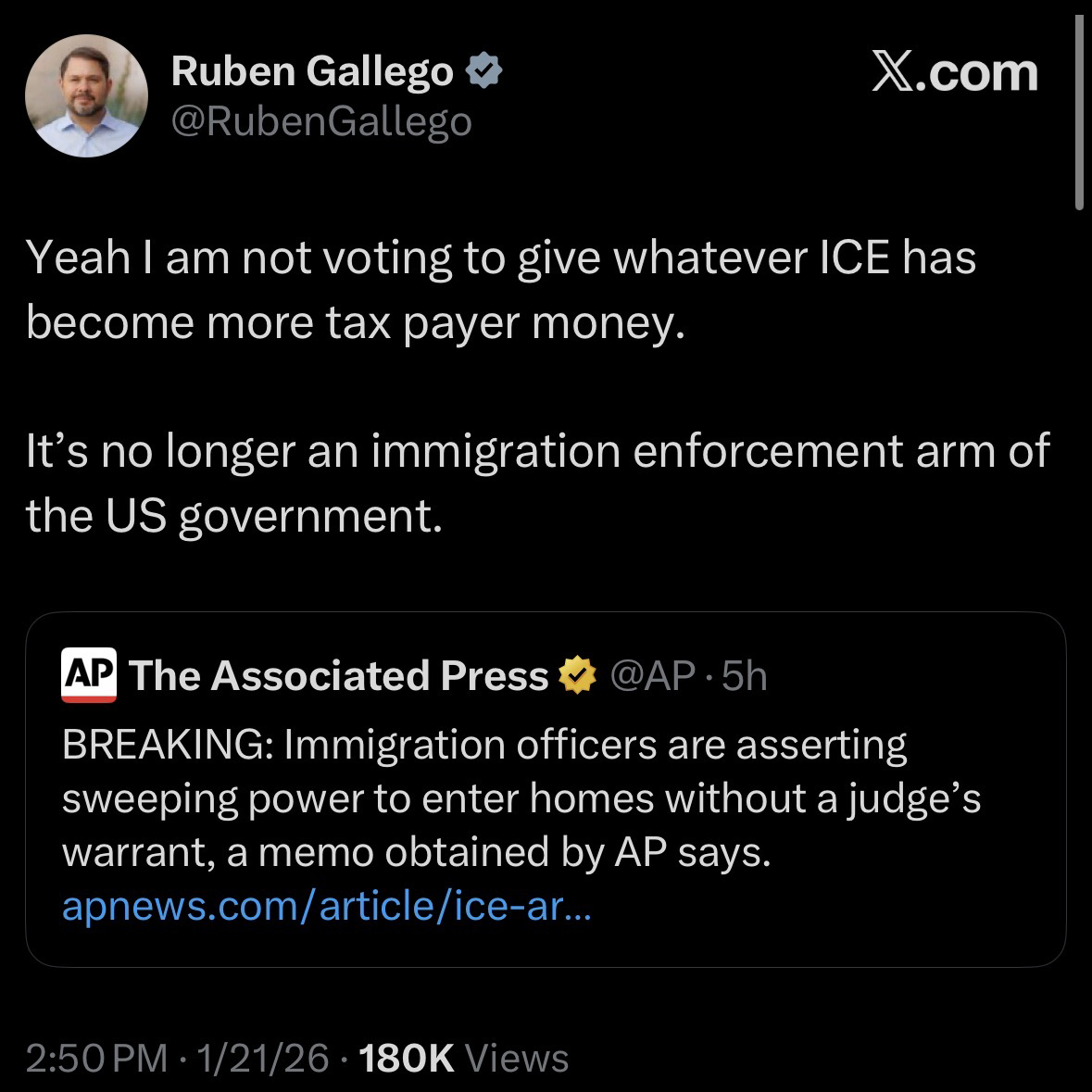Open The Associated Press account name

[x=339, y=676]
